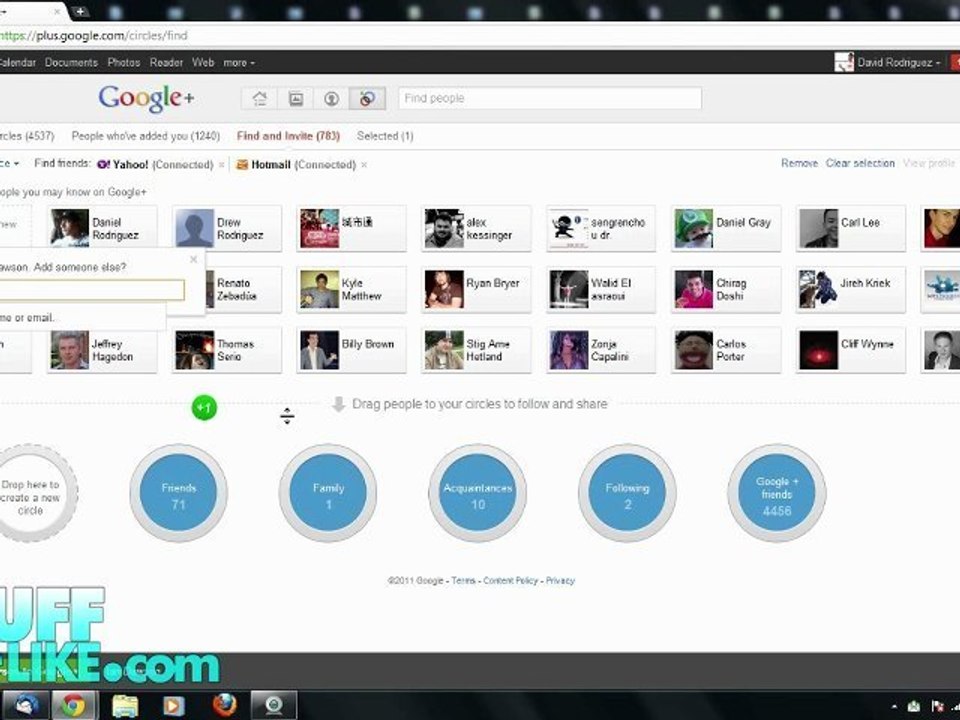The image size is (960, 720).
Task: Click the 'Drop here to create a new circle'
Action: (x=31, y=493)
